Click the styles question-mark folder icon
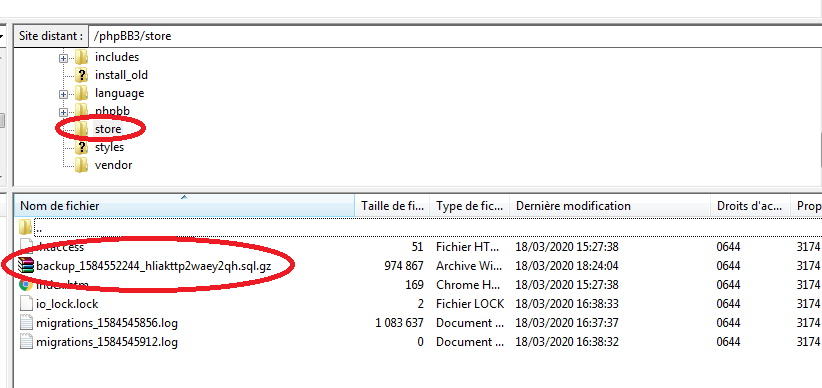 pos(81,147)
